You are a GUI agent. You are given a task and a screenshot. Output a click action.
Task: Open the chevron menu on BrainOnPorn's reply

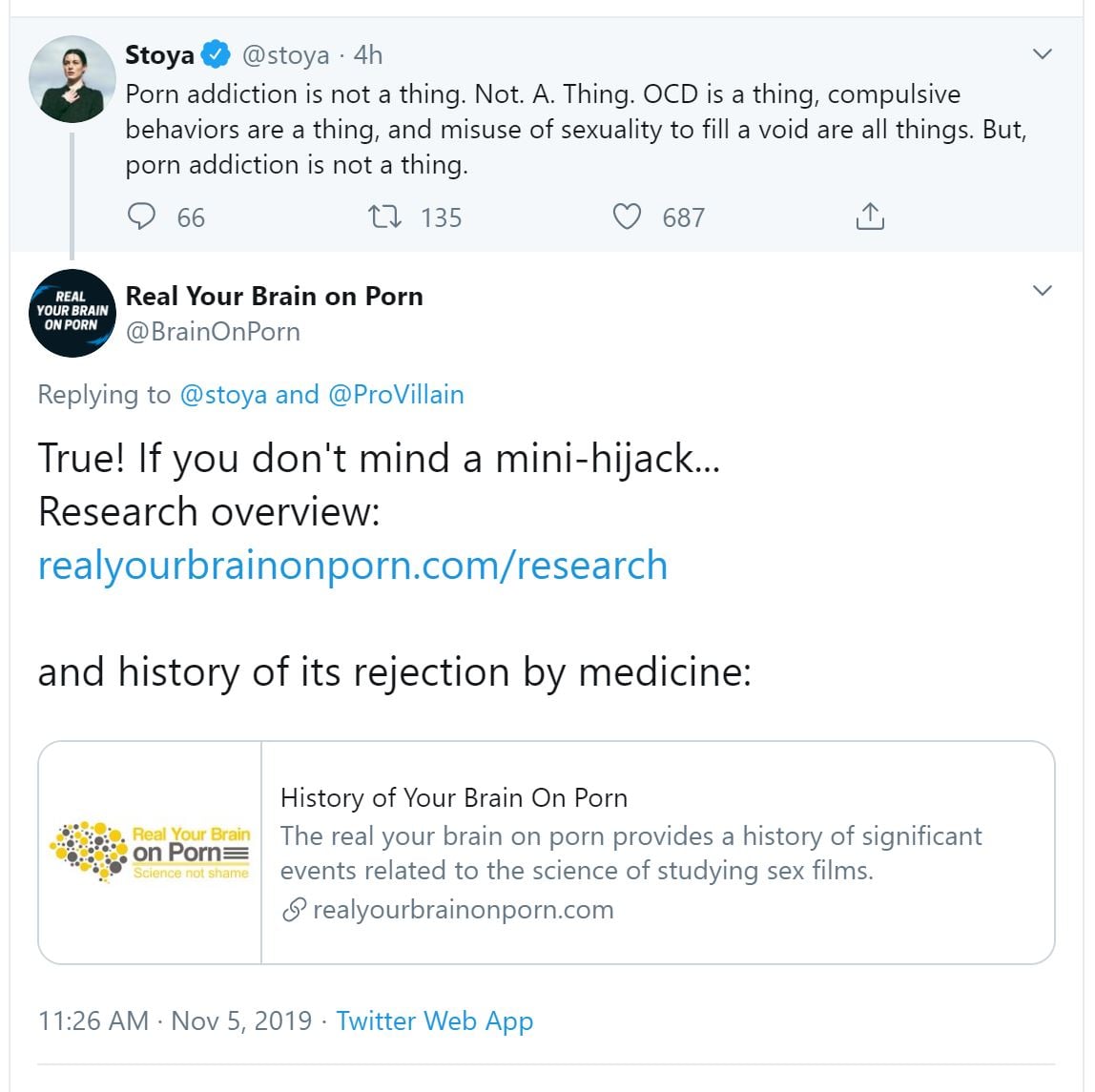(x=1043, y=291)
